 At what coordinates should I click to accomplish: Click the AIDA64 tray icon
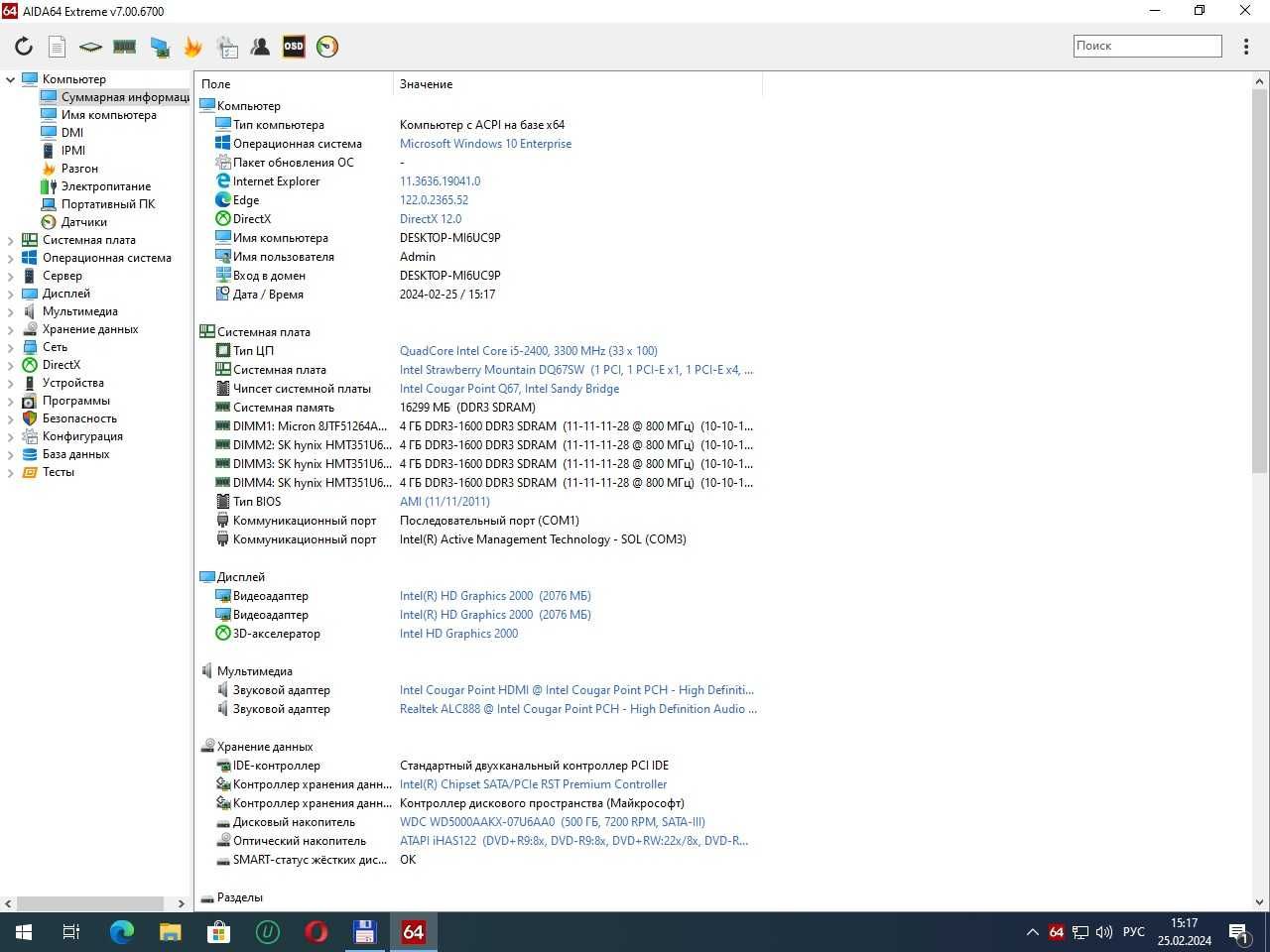tap(1056, 932)
